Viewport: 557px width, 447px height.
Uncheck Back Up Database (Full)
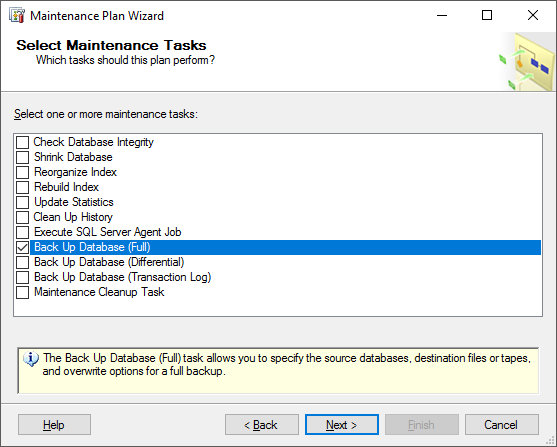[x=22, y=247]
